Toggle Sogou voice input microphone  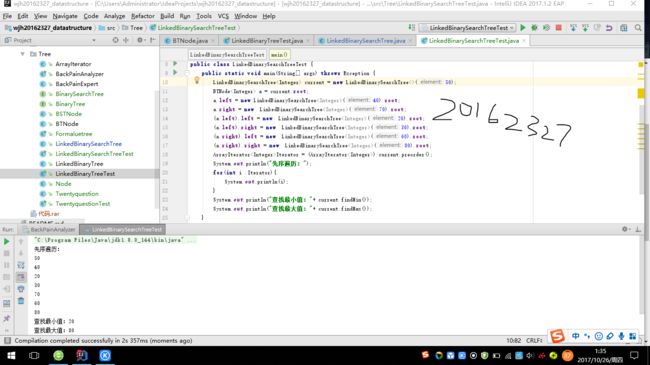pyautogui.click(x=621, y=336)
